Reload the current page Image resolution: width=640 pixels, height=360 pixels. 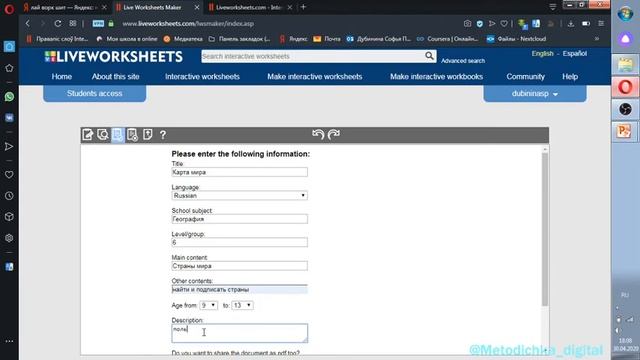[58, 24]
